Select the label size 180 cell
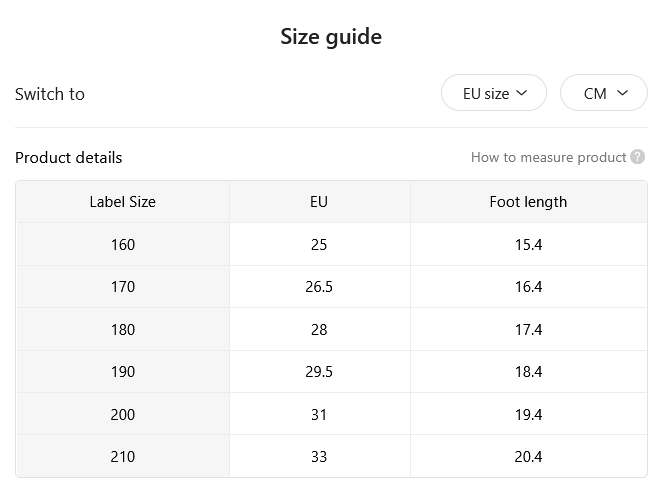The width and height of the screenshot is (654, 491). click(123, 330)
